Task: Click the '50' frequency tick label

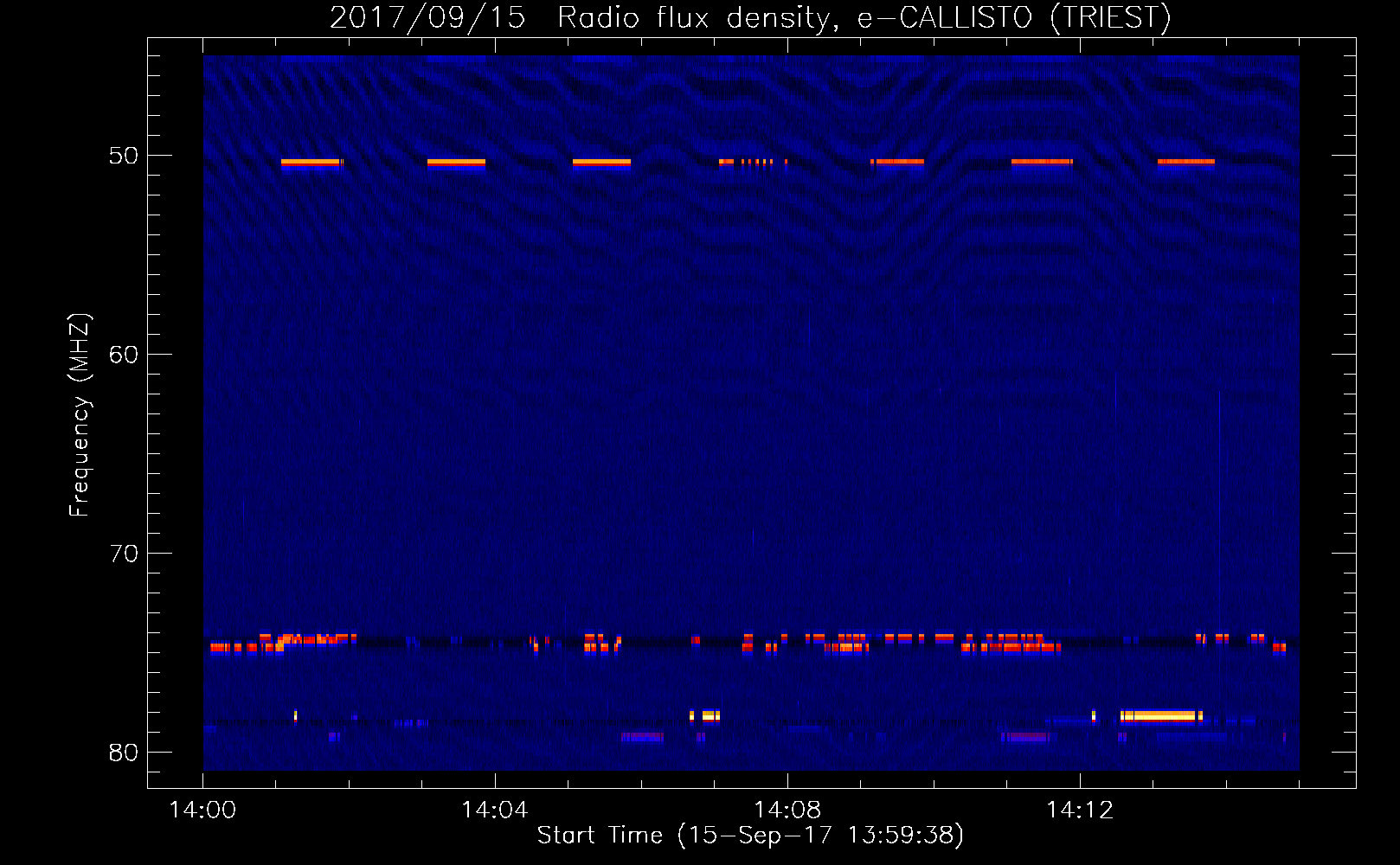Action: [x=124, y=156]
